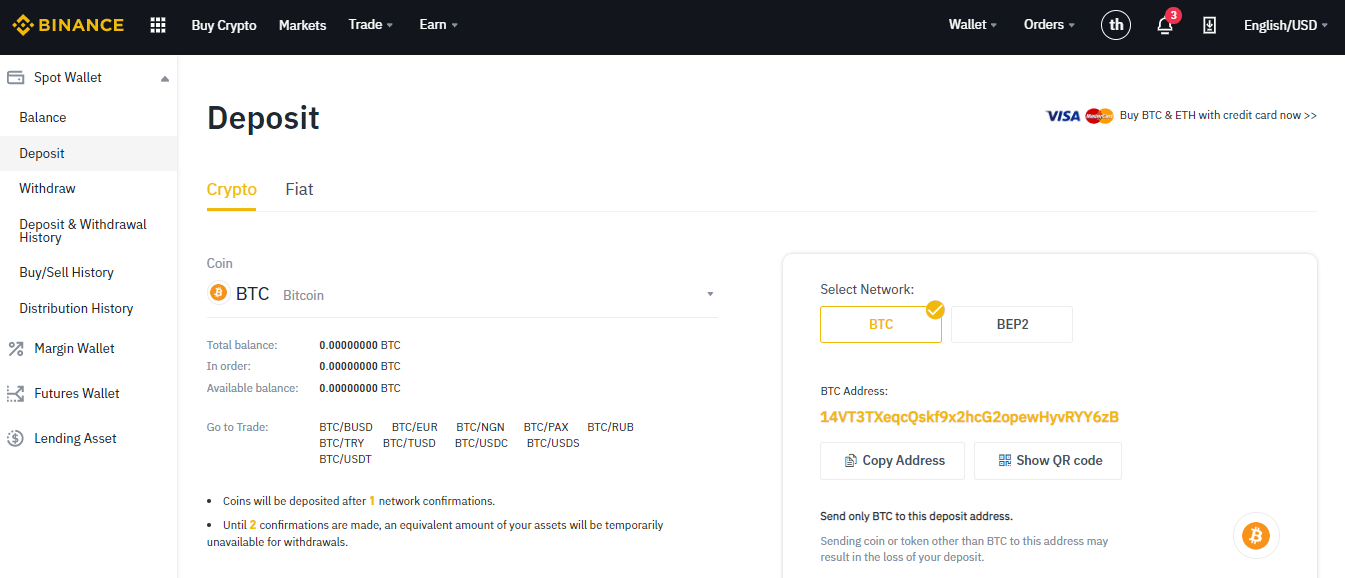The image size is (1345, 578).
Task: Click the Visa card logo
Action: pyautogui.click(x=1063, y=116)
